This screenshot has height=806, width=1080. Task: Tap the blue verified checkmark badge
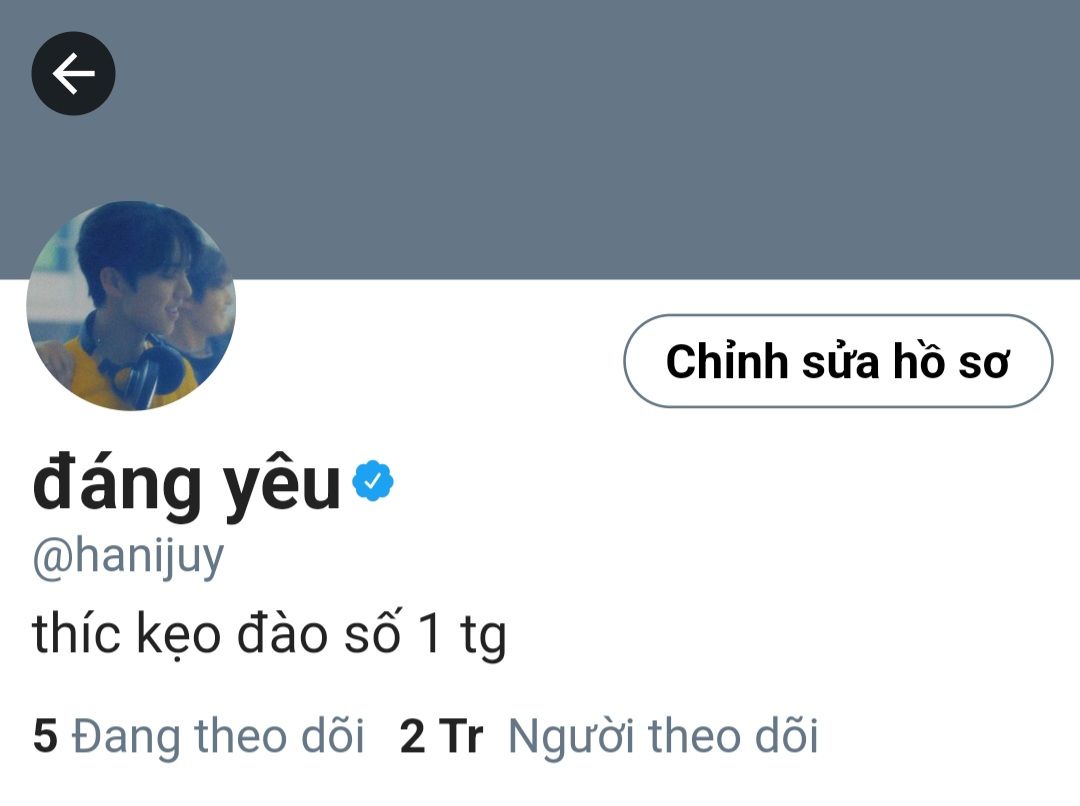click(373, 481)
